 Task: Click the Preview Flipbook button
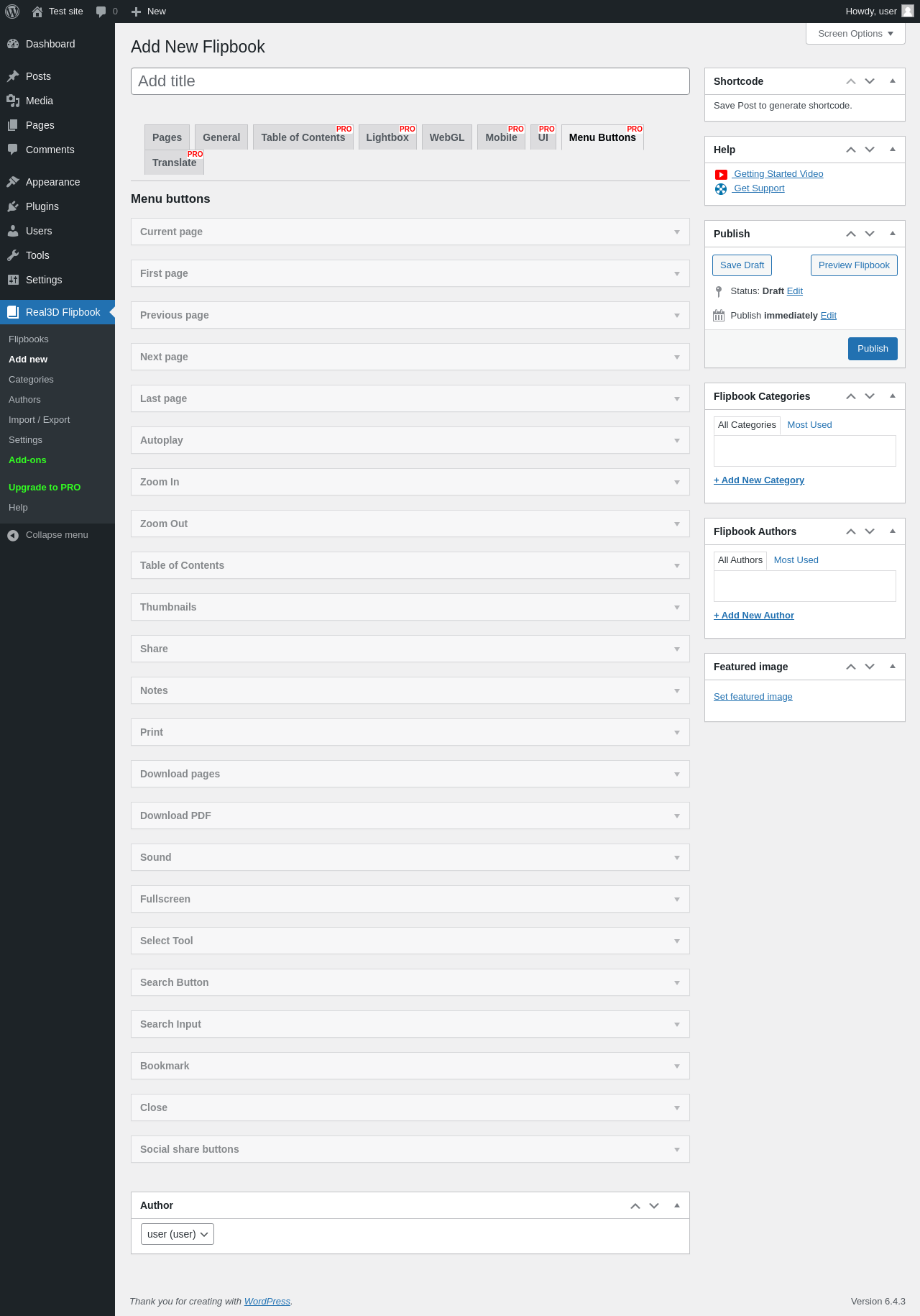point(854,265)
